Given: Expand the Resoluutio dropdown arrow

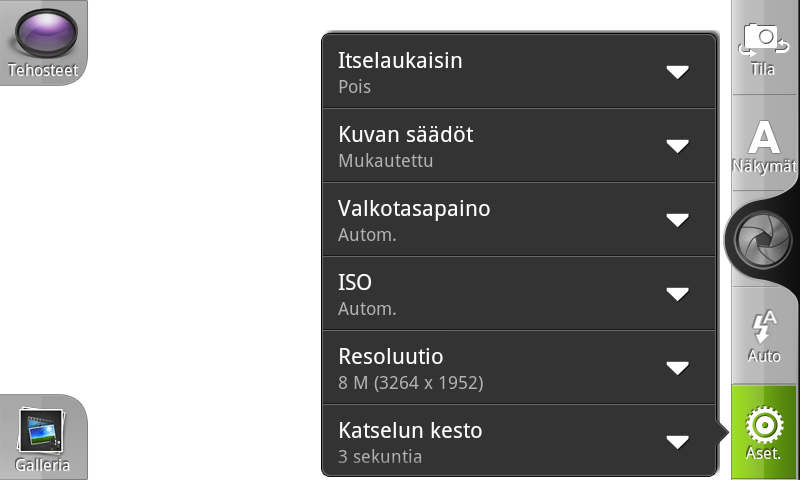Looking at the screenshot, I should coord(678,368).
